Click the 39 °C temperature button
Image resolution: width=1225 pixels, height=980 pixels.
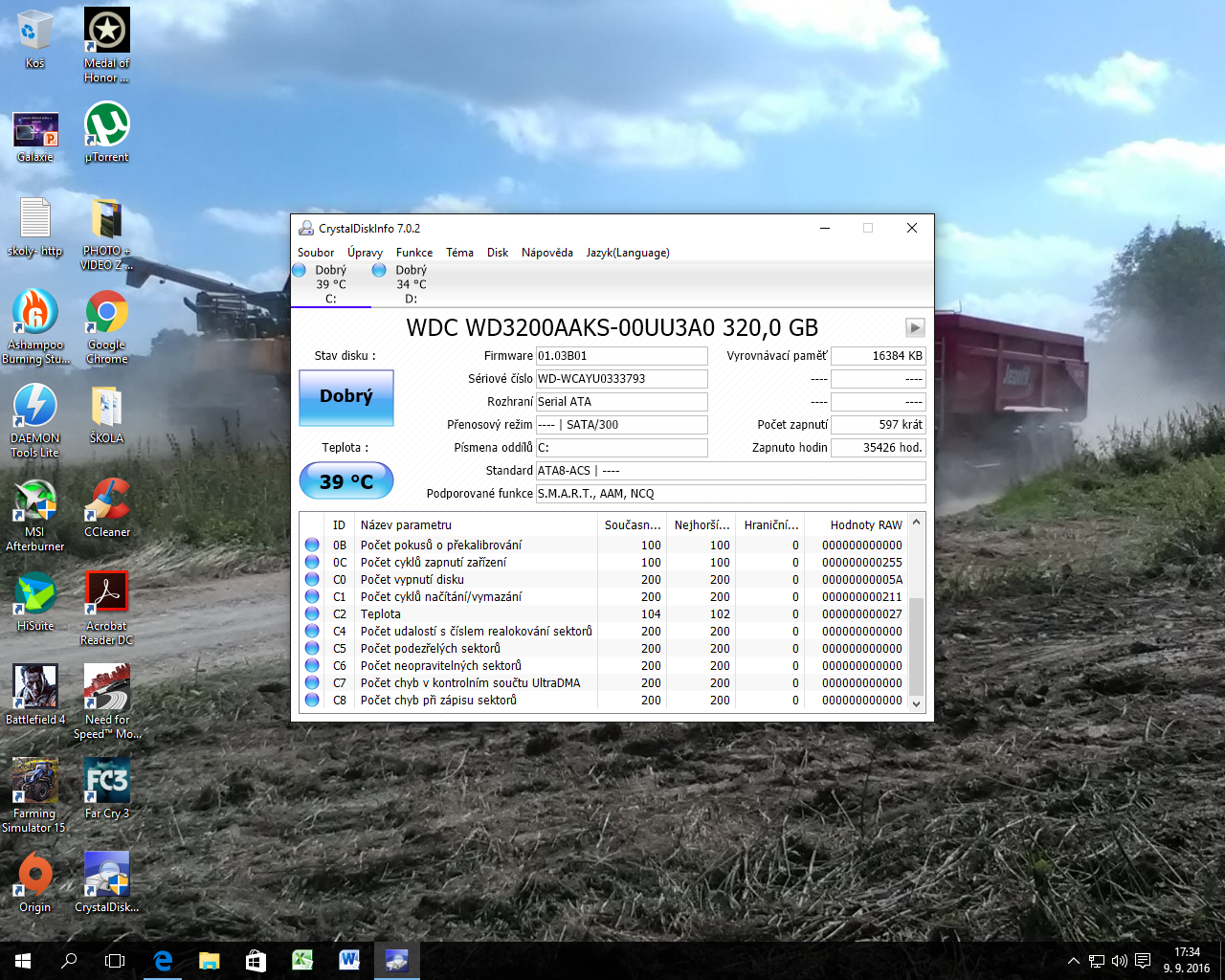click(346, 481)
